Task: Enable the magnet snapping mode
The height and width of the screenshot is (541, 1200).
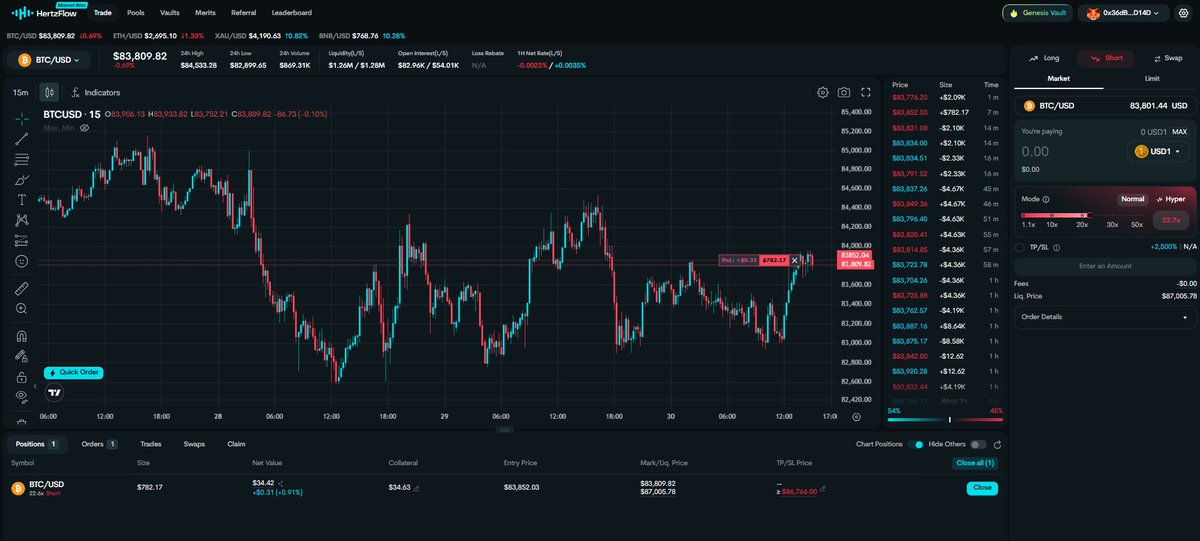Action: (21, 336)
